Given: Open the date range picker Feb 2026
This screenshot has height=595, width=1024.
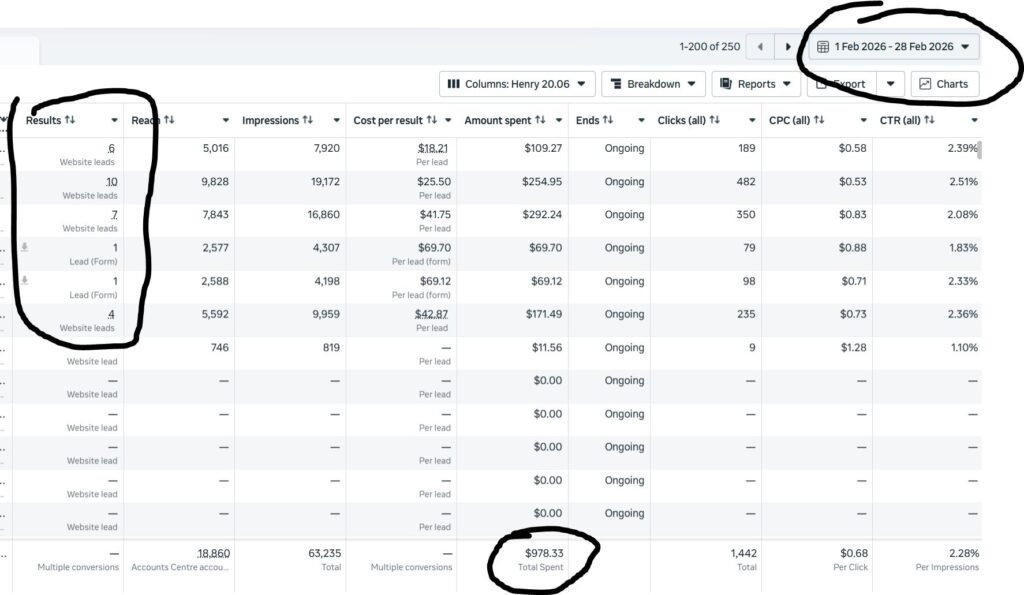Looking at the screenshot, I should pos(893,46).
